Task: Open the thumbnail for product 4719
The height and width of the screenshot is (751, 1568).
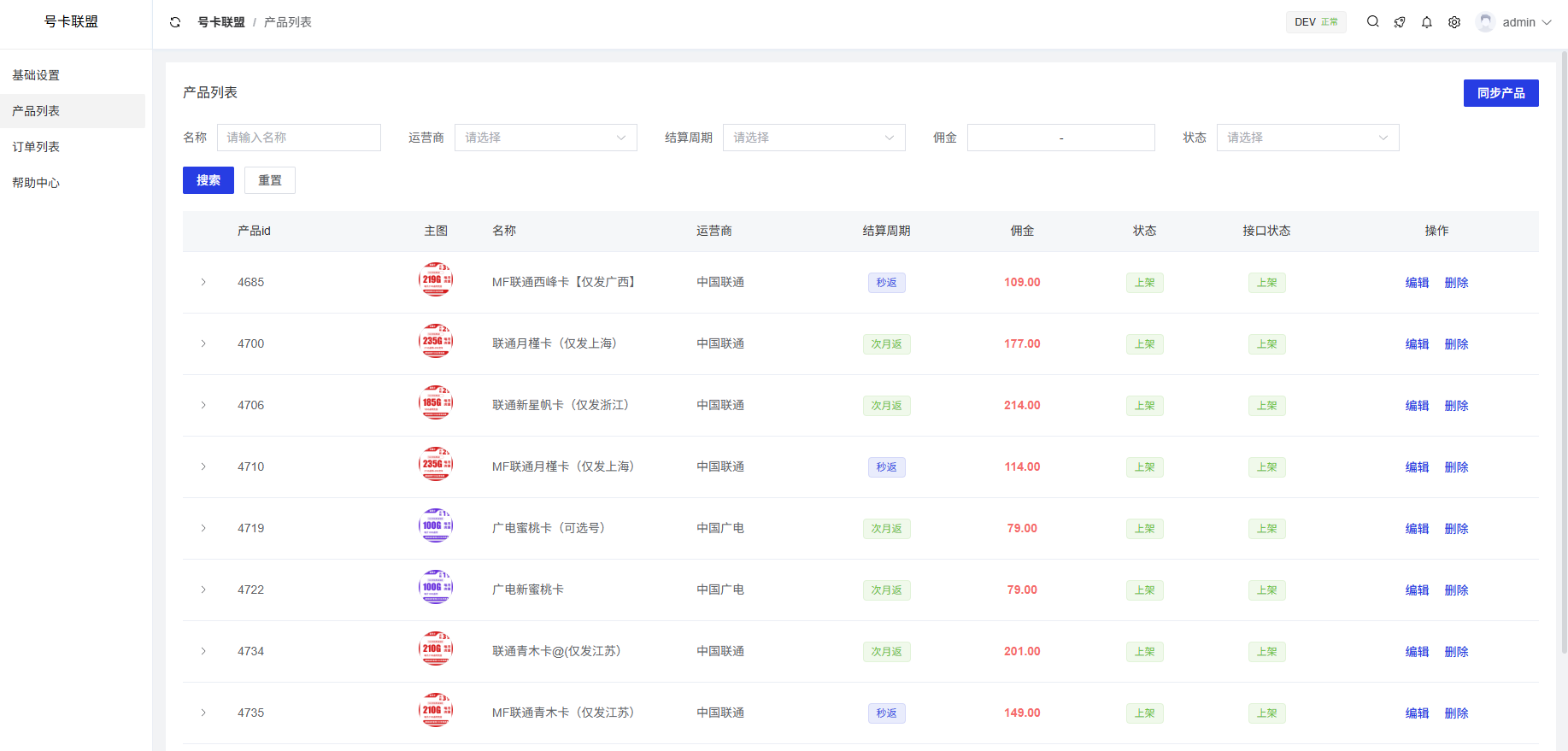Action: pos(435,526)
